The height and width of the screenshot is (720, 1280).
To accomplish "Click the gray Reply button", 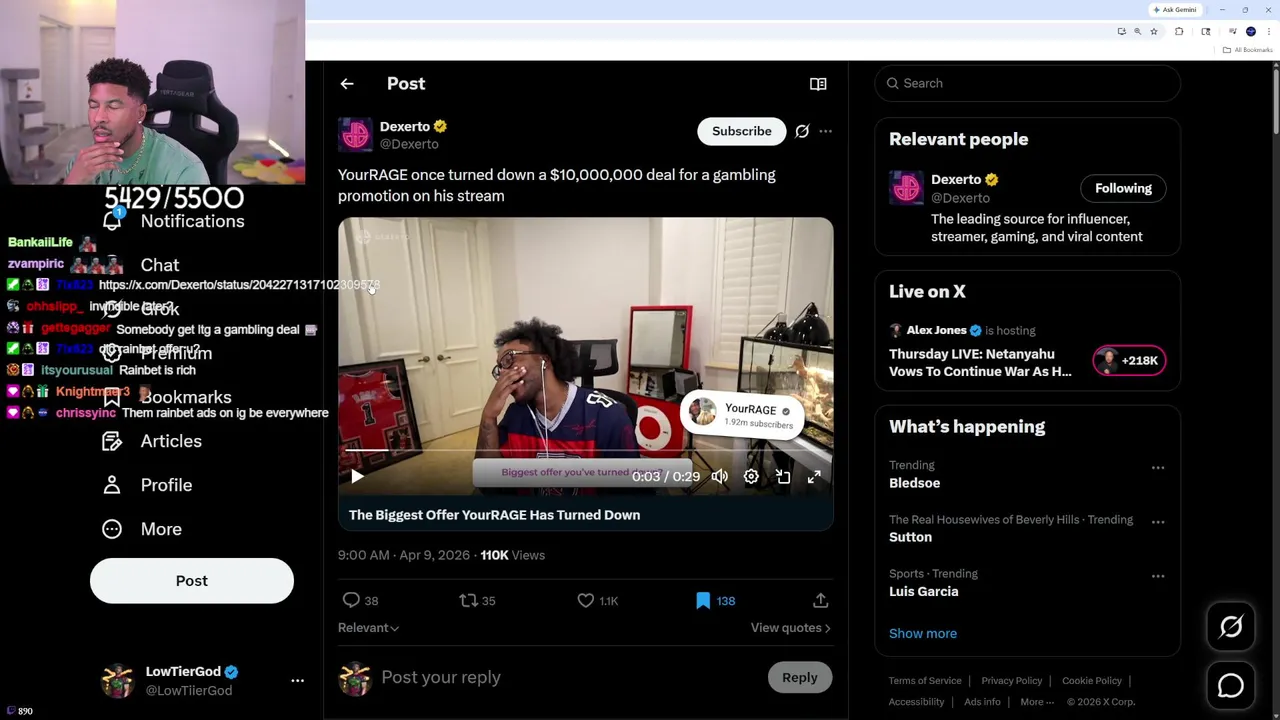I will [799, 677].
